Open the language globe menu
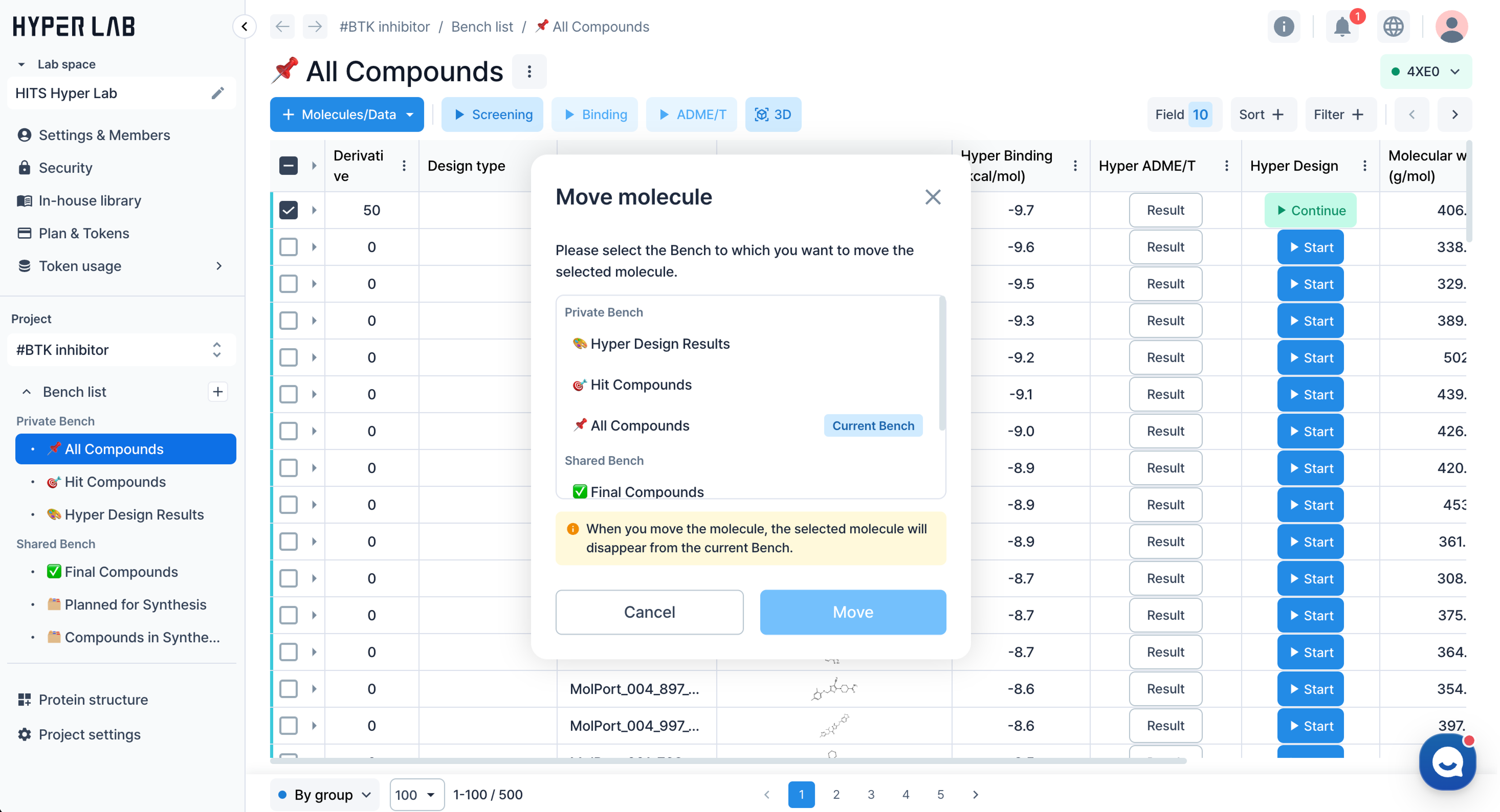1500x812 pixels. (1393, 27)
